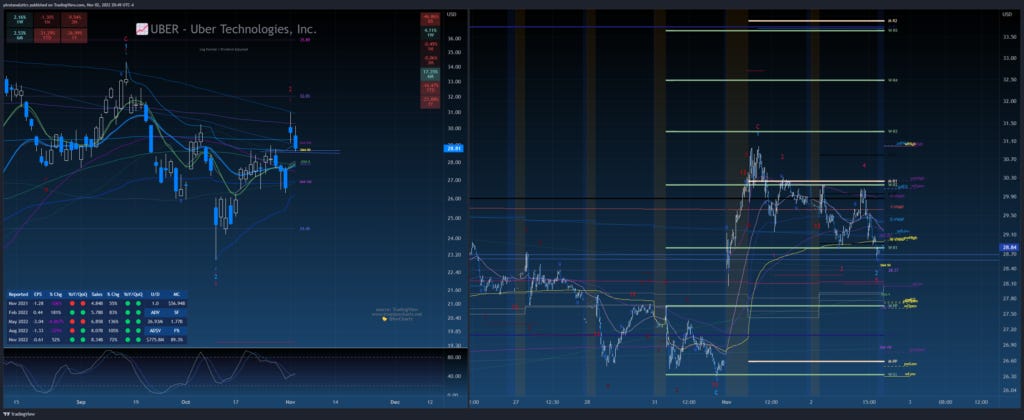Click the Feb 2022 earnings row date
Image resolution: width=1024 pixels, height=420 pixels.
18,313
